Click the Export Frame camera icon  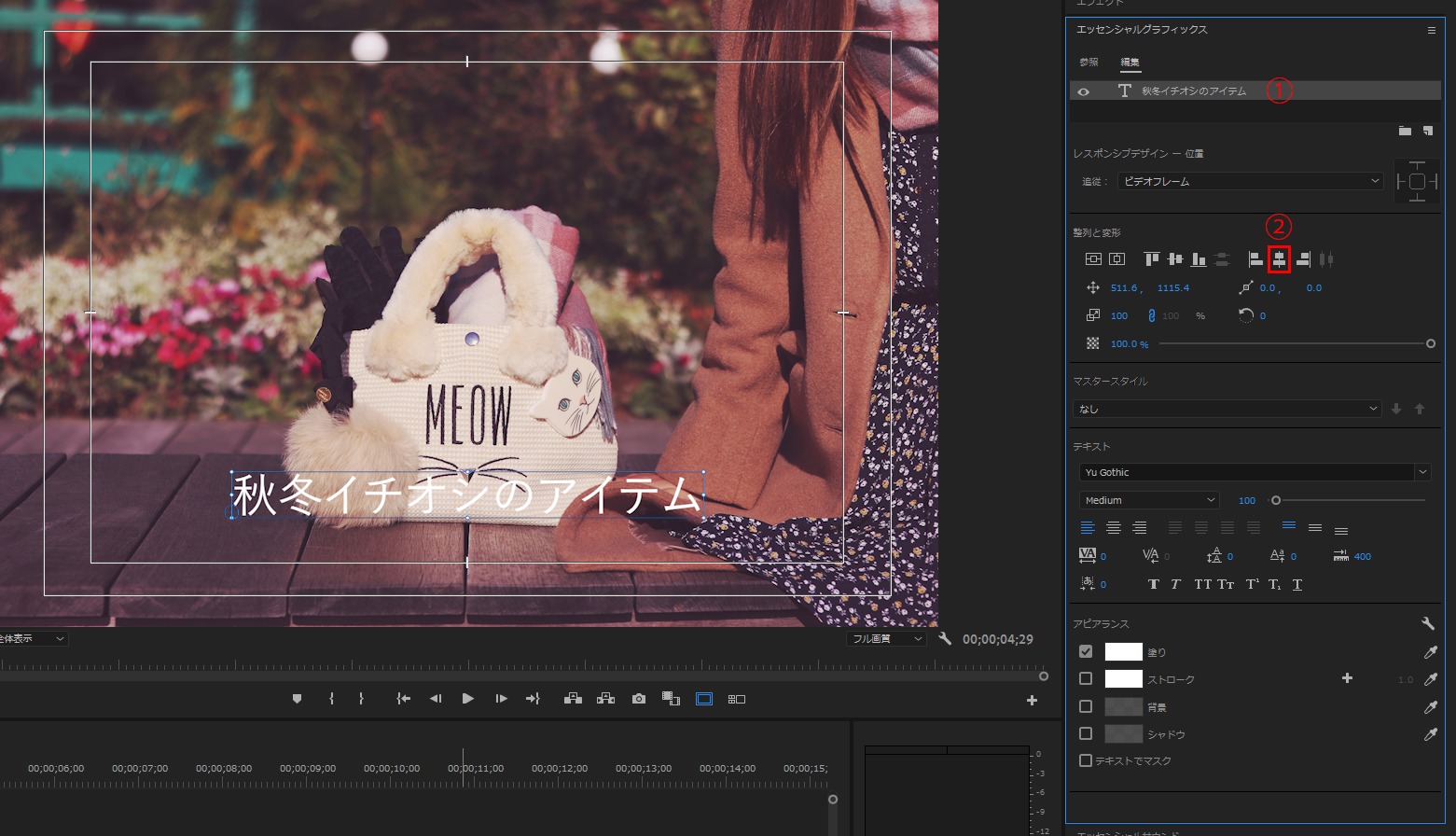pos(639,698)
